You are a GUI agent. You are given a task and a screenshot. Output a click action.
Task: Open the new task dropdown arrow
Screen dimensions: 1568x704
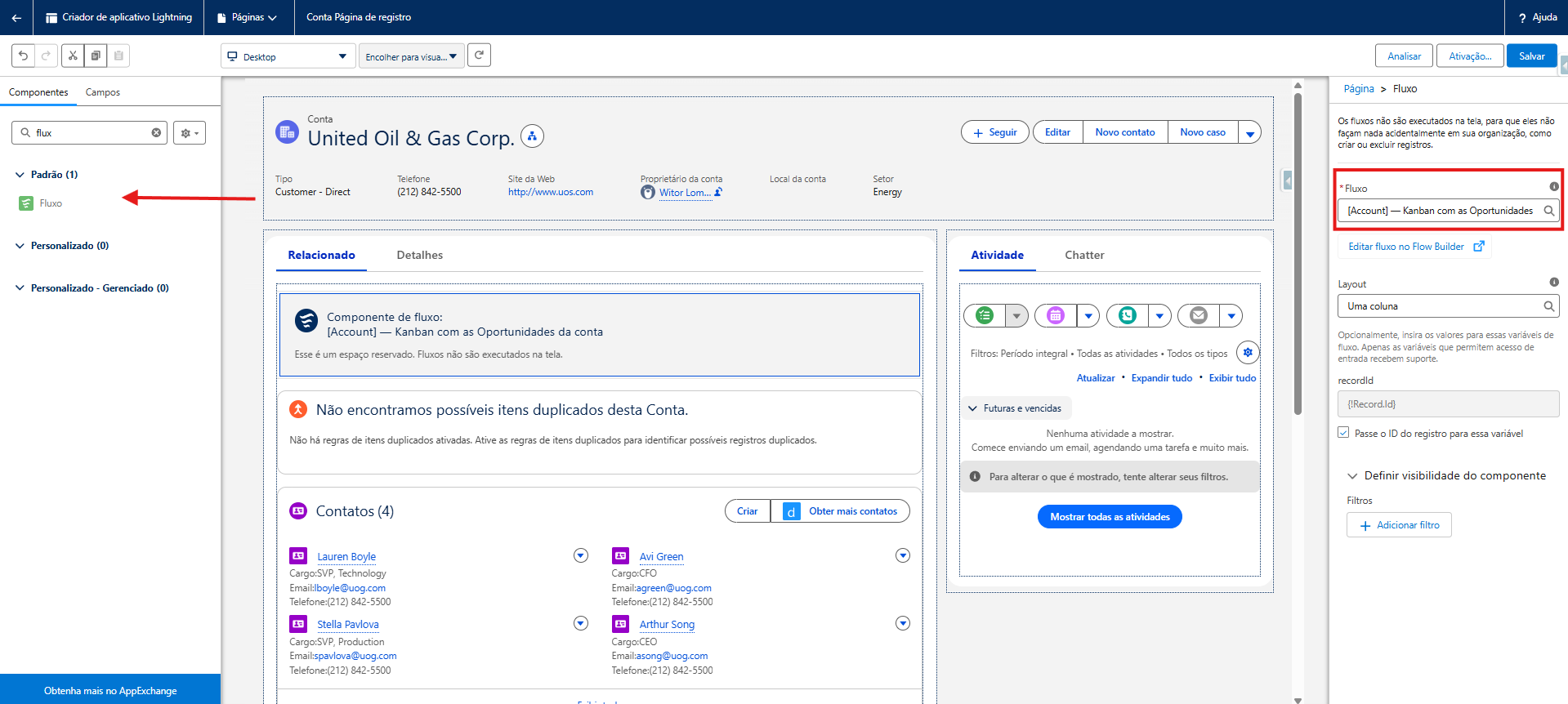(x=1016, y=315)
